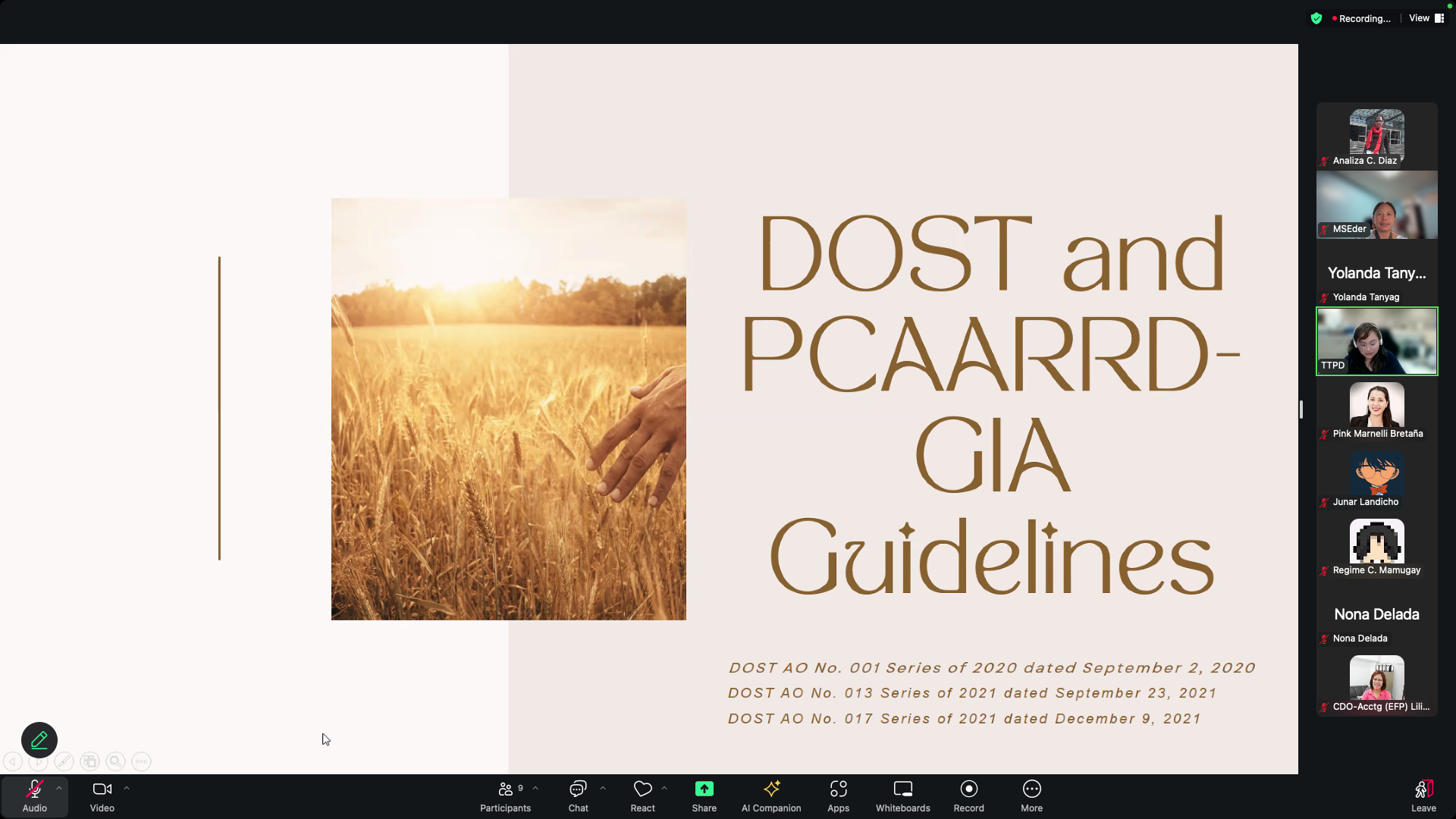Unmute the microphone with Audio button

point(34,795)
